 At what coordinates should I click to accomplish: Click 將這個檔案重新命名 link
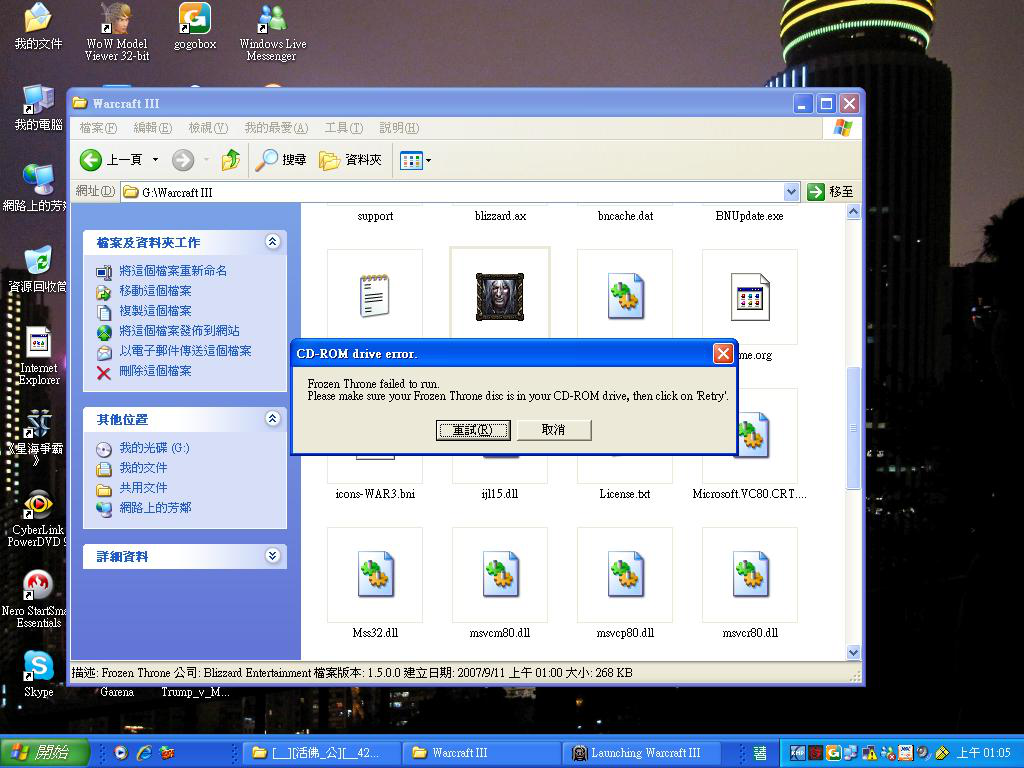172,271
